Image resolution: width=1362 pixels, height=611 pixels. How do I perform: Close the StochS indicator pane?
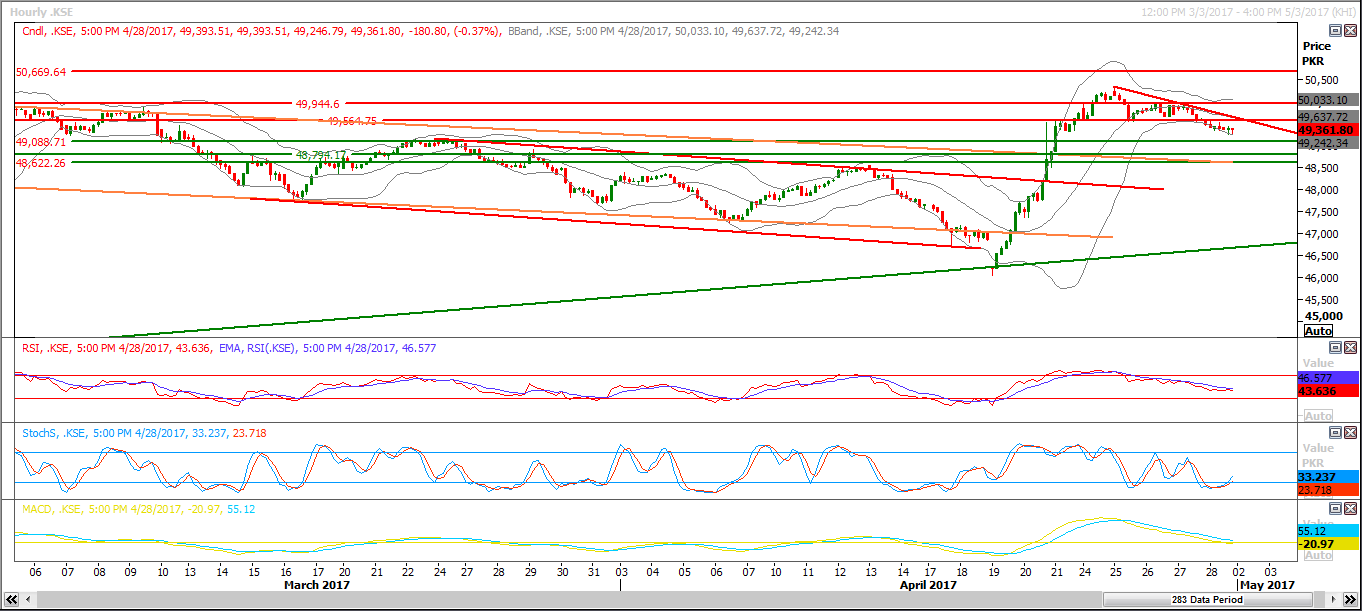[x=1350, y=433]
